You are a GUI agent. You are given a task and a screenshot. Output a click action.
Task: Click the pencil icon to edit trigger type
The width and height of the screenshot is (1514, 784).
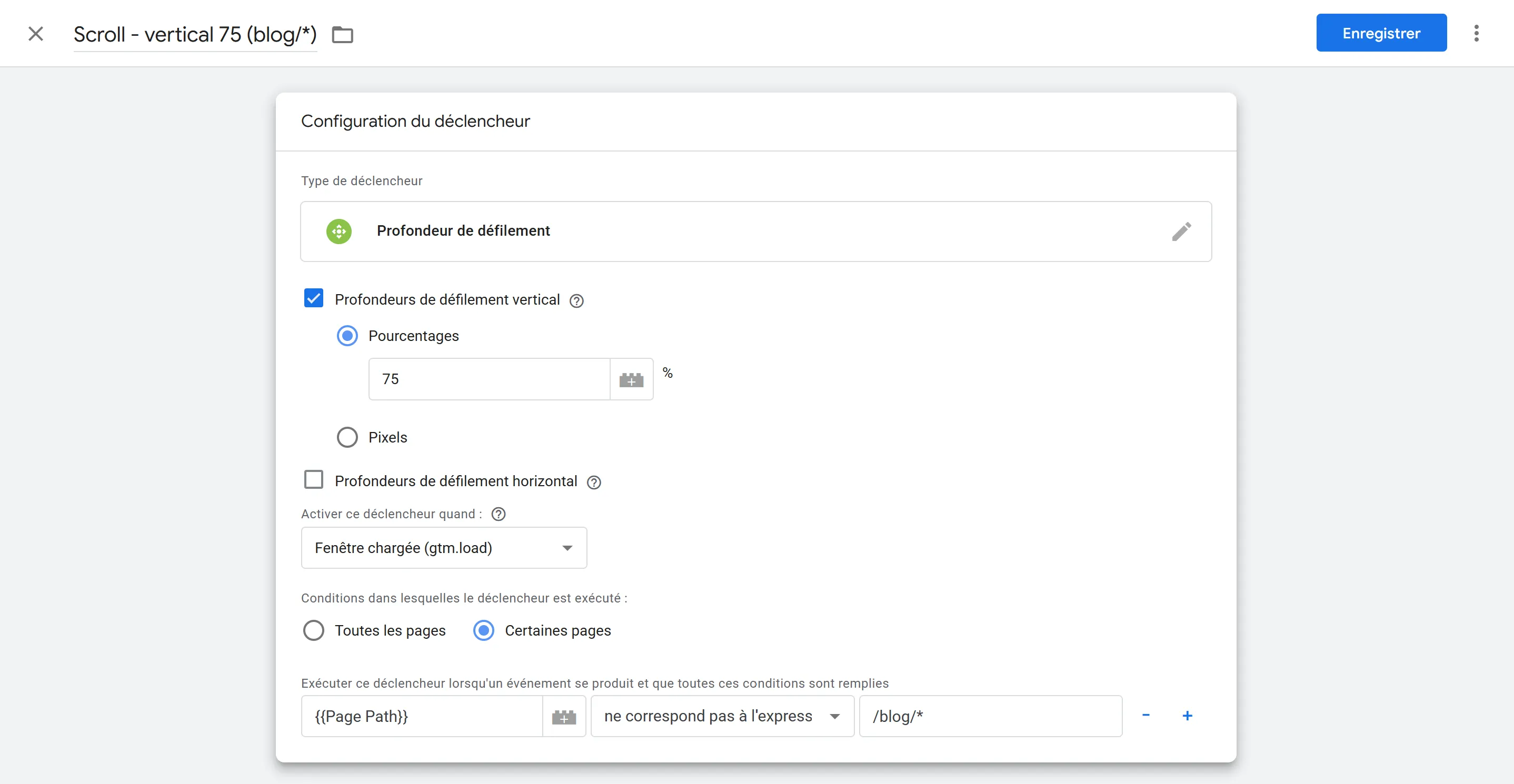click(1181, 232)
